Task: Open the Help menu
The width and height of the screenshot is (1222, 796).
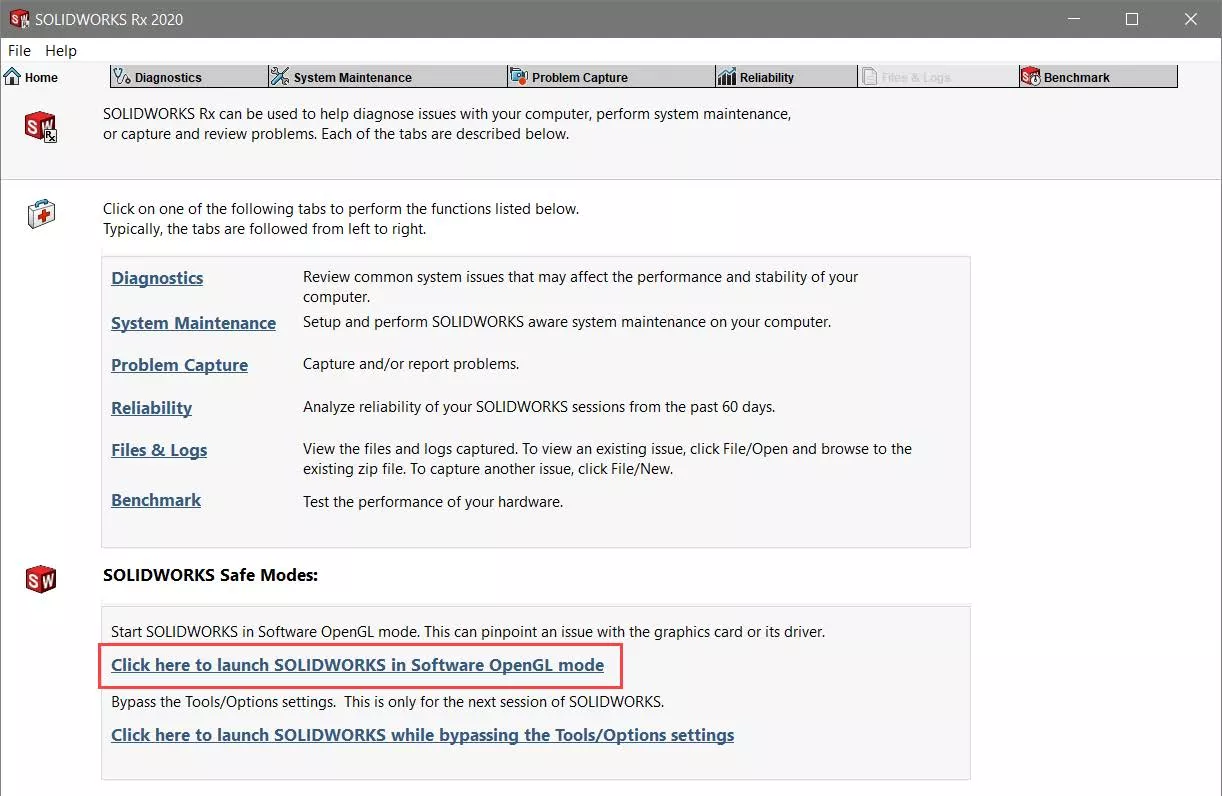Action: 61,50
